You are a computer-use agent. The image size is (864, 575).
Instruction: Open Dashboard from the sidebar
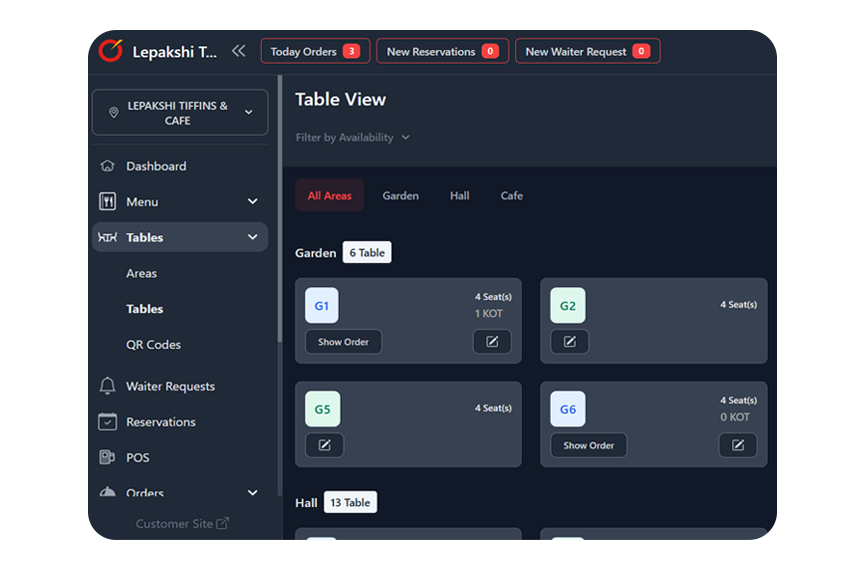coord(156,166)
